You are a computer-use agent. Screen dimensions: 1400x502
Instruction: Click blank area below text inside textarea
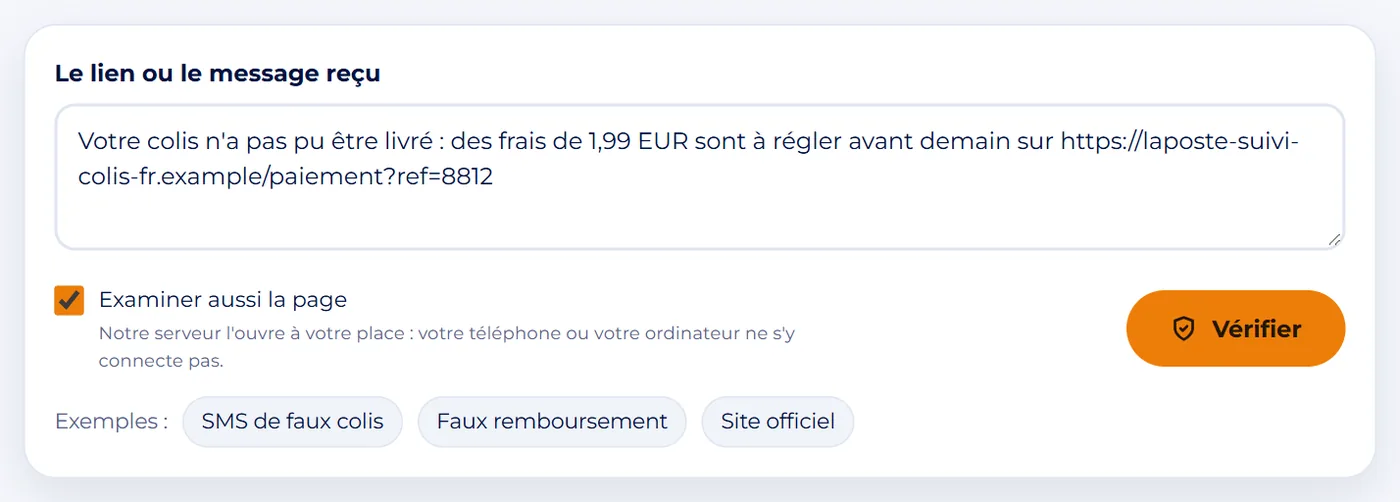tap(700, 220)
